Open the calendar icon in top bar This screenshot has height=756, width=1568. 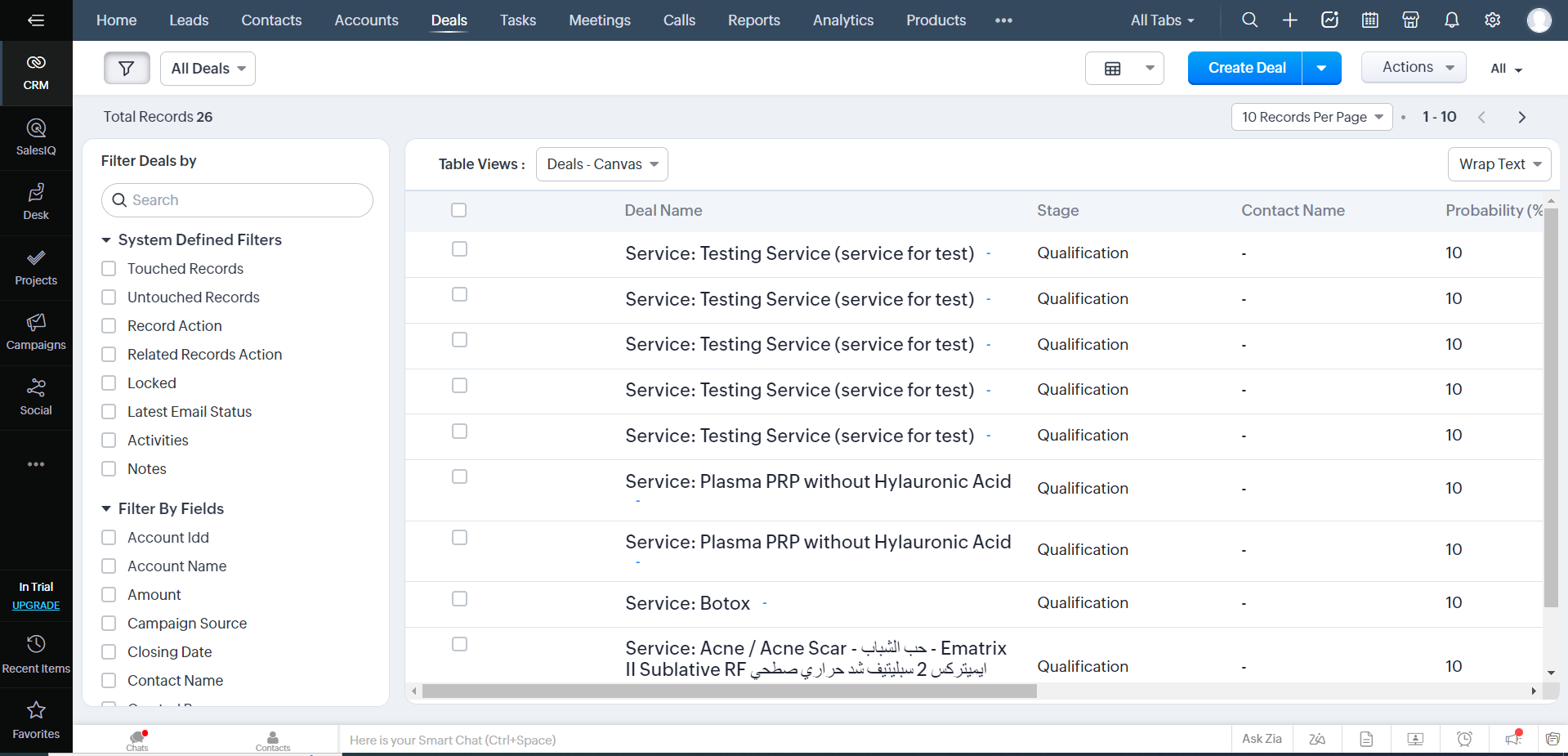[1370, 20]
